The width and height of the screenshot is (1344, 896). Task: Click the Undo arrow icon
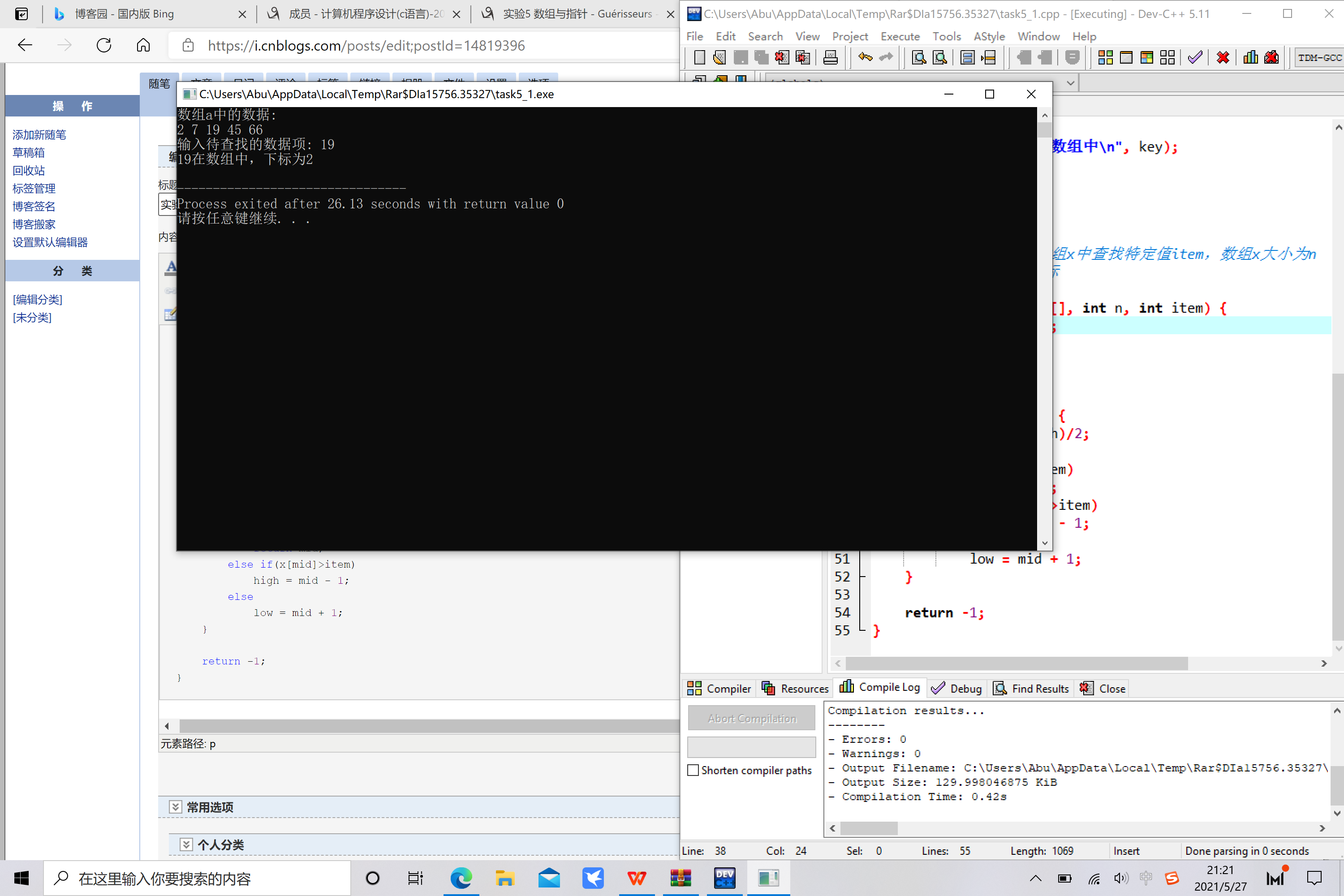point(865,58)
